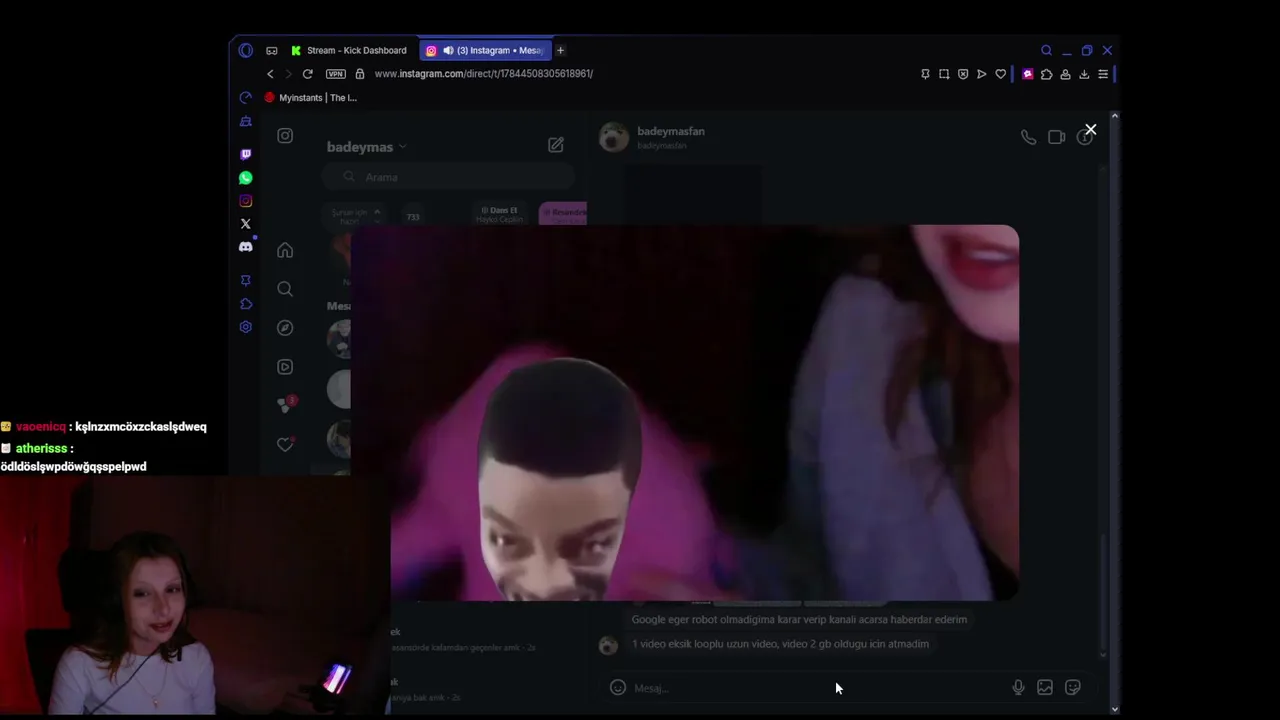Expand the badeymas account switcher
The width and height of the screenshot is (1280, 720).
[x=366, y=147]
